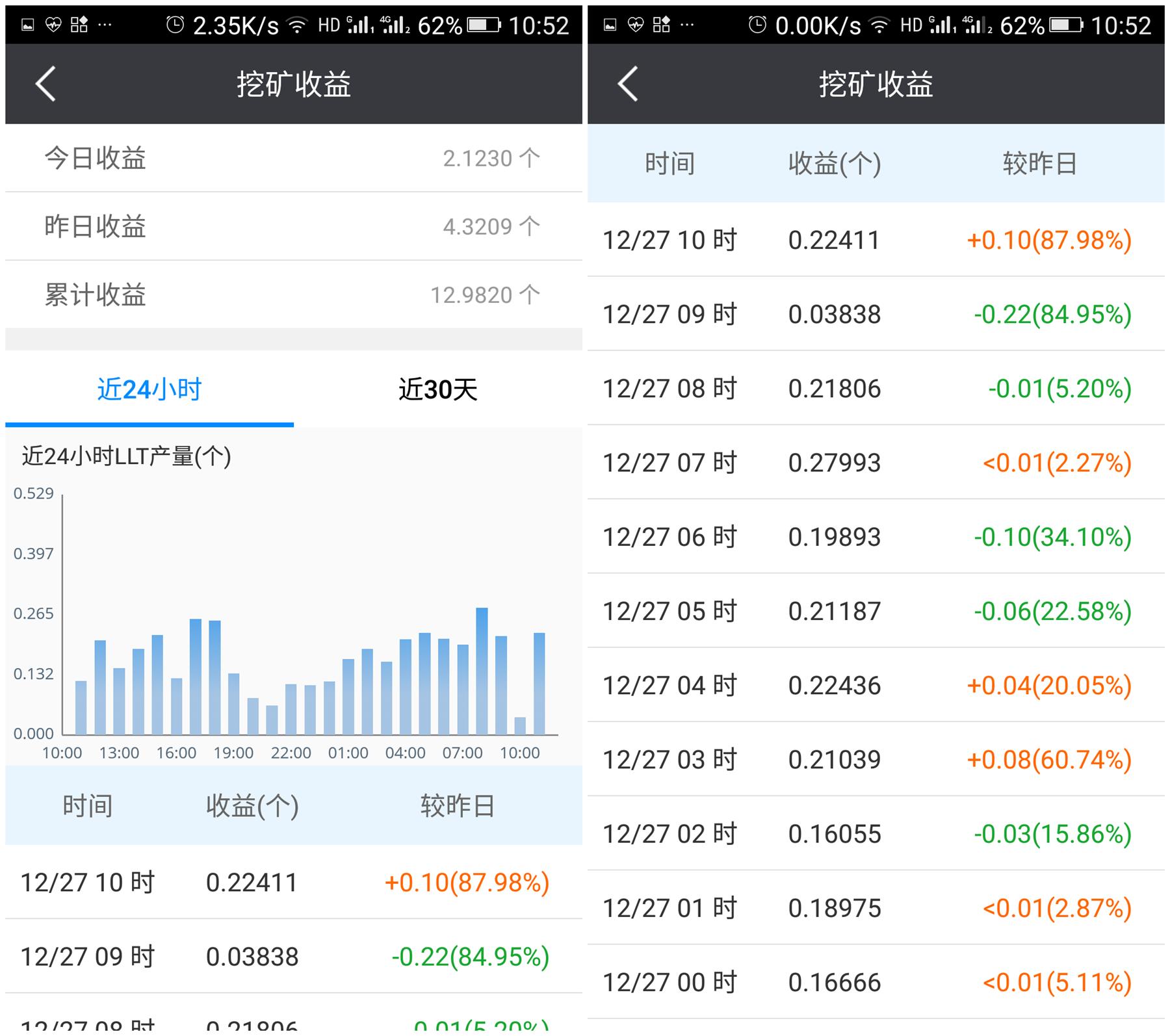Tap the 近24小时LLT产量(个) chart title
1170x1036 pixels.
tap(127, 456)
